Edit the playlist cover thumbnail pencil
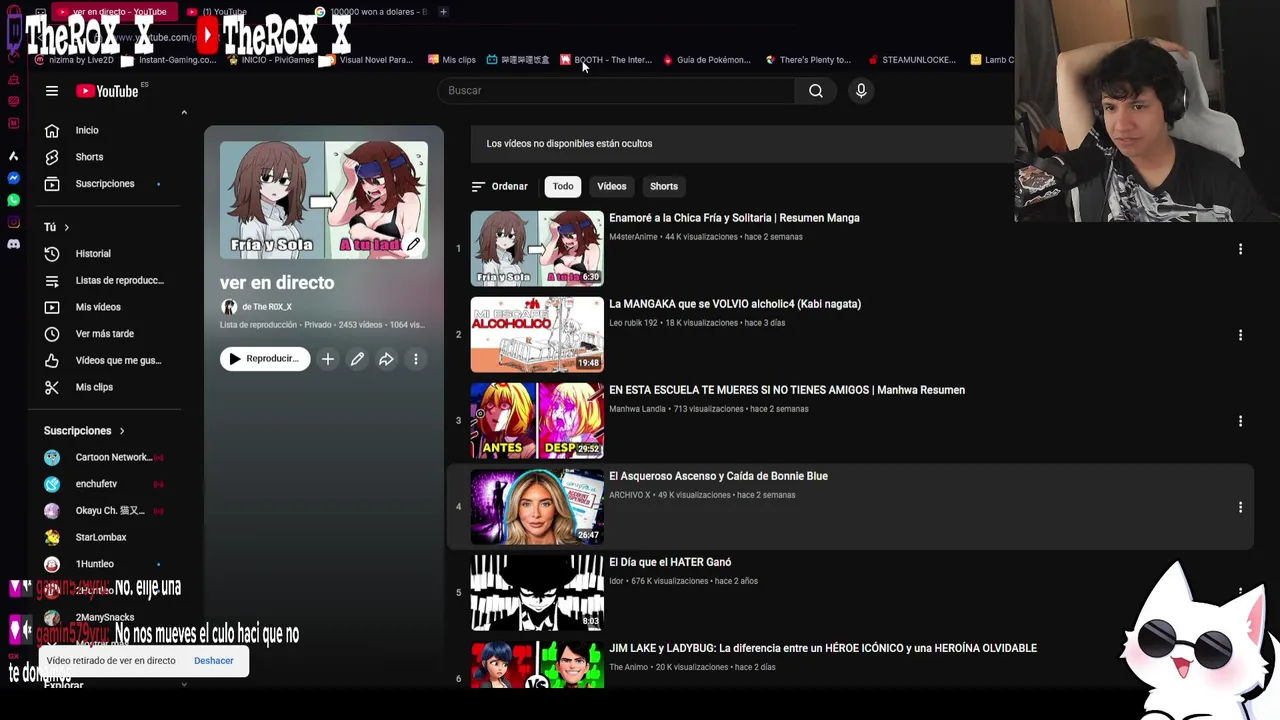 click(x=413, y=244)
